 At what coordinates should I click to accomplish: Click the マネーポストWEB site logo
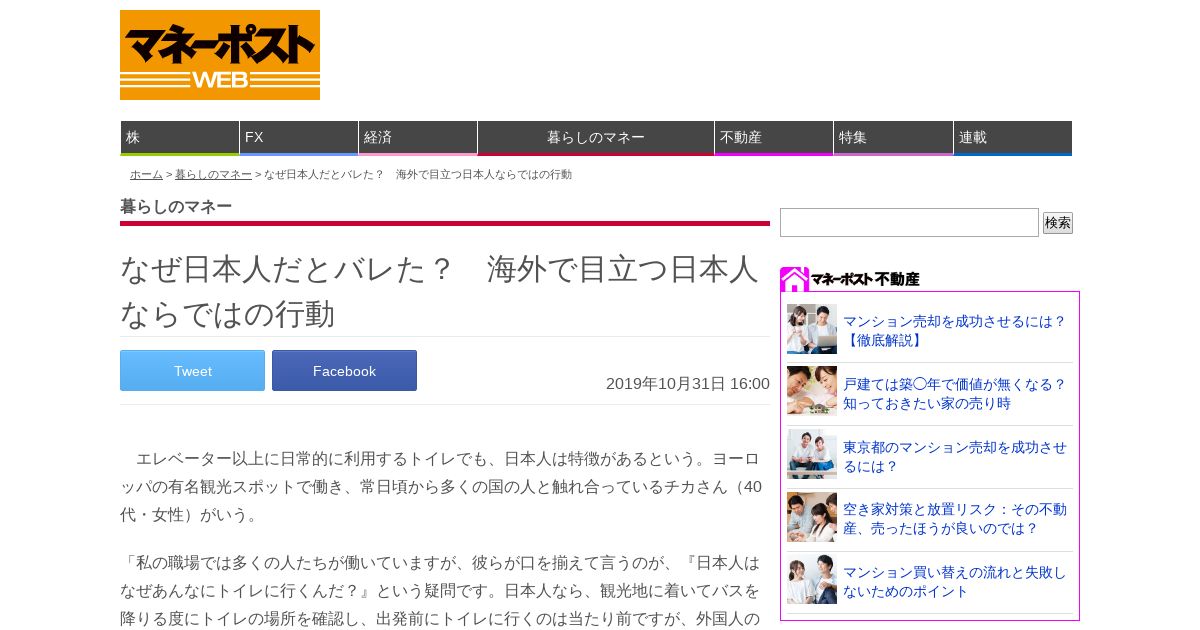pyautogui.click(x=220, y=55)
